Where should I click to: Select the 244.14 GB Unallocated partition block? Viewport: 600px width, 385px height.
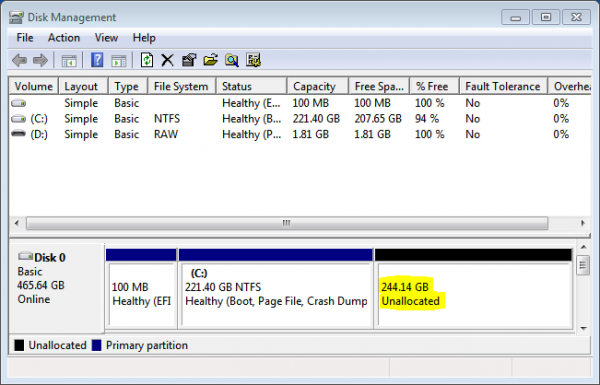click(x=474, y=289)
